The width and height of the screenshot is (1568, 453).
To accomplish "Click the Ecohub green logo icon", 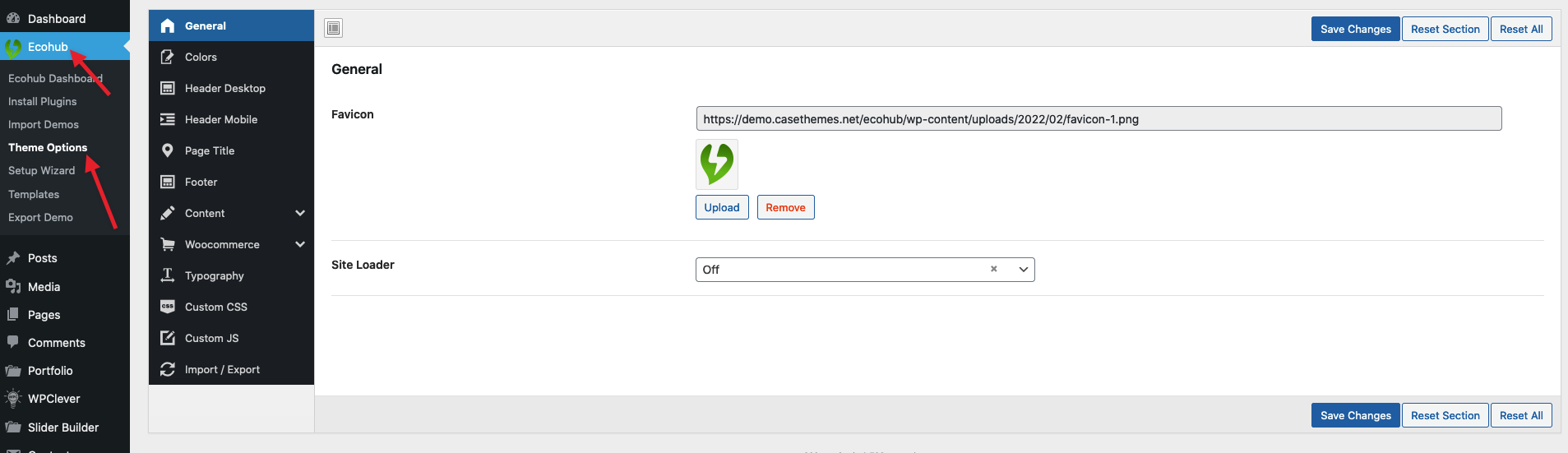I will (13, 48).
